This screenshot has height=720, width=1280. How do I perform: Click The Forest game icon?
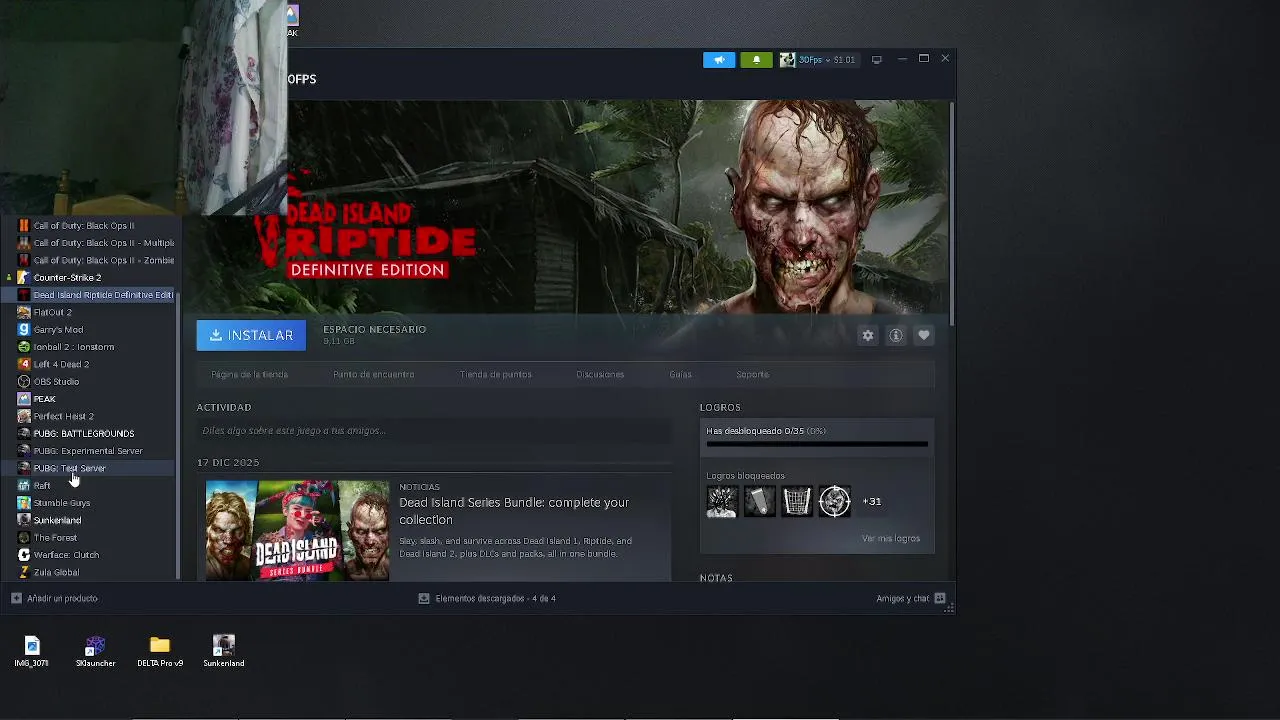click(24, 538)
